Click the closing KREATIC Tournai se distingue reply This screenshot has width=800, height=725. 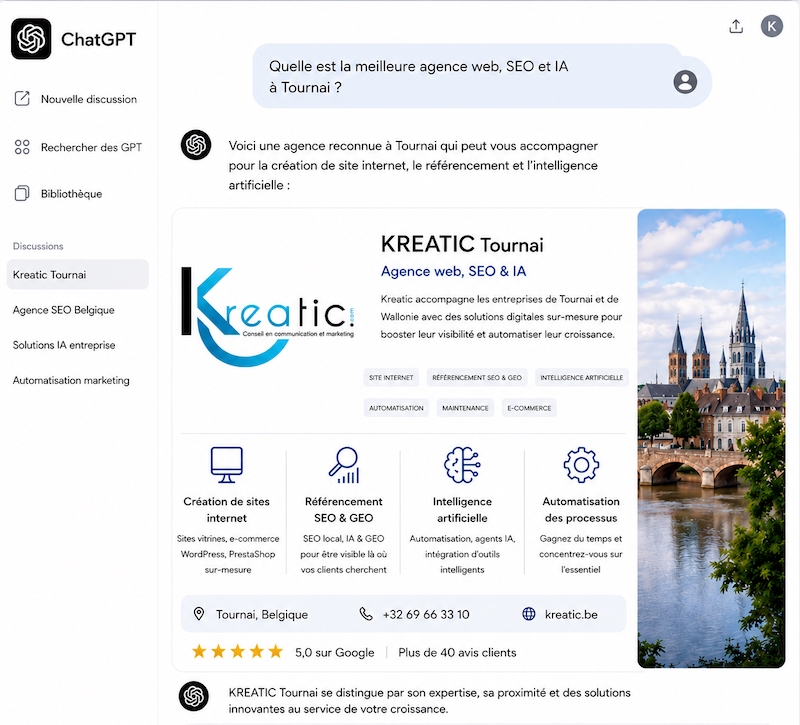(430, 701)
